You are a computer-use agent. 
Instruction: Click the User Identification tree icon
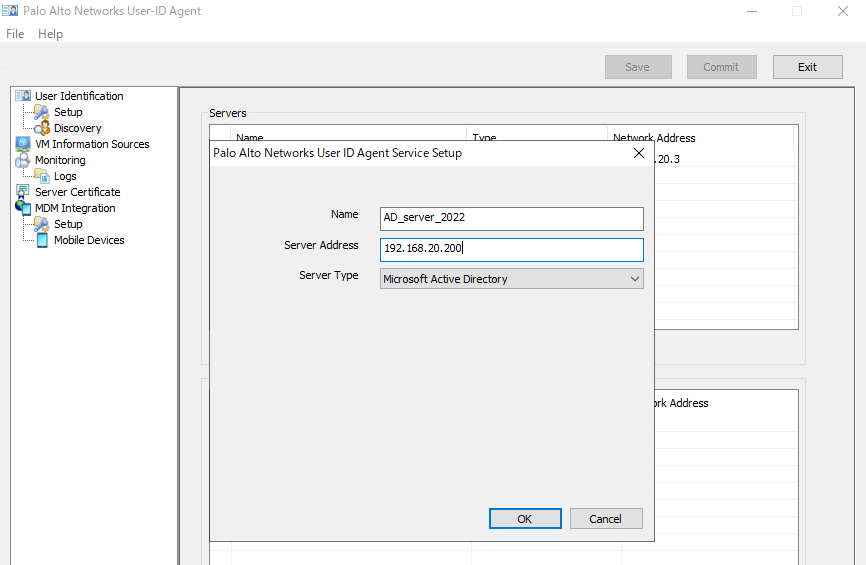pos(23,96)
